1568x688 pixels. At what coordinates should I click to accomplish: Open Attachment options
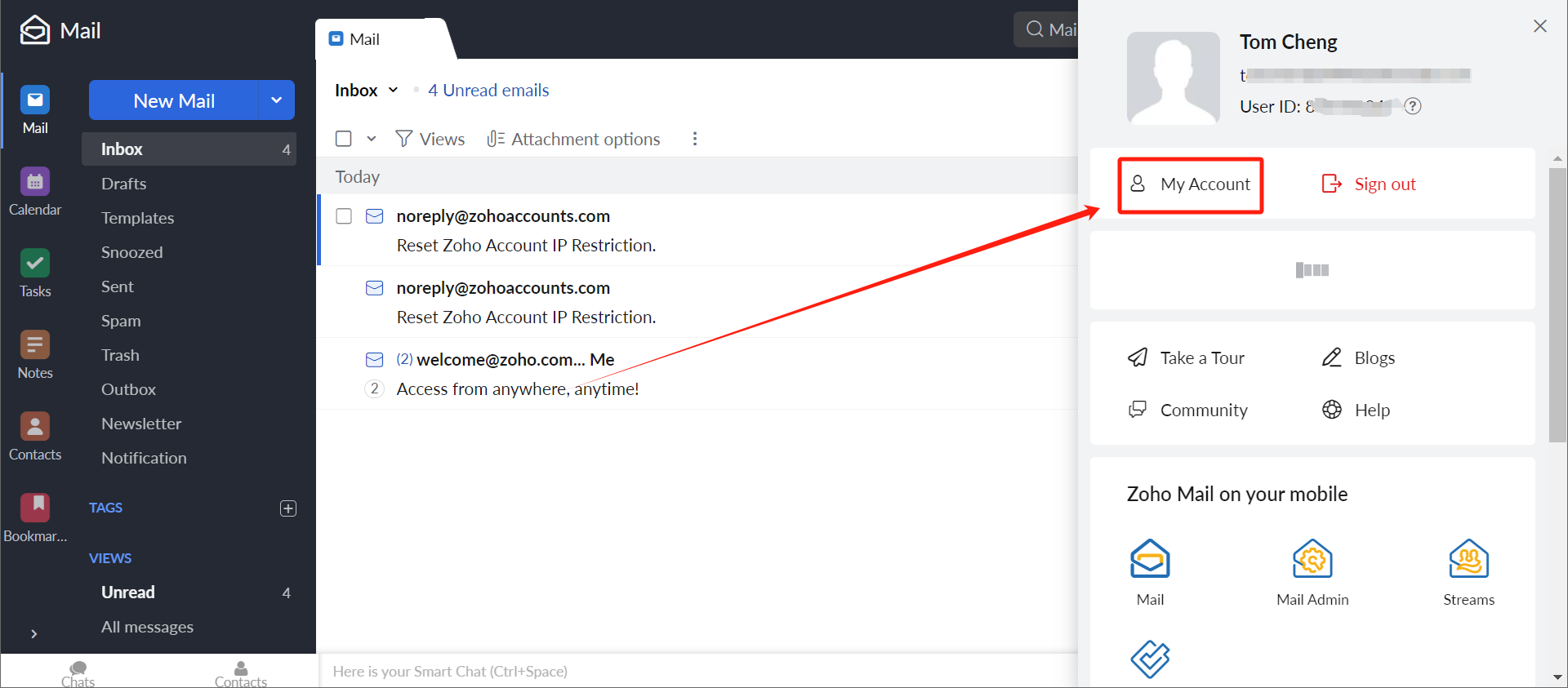[573, 139]
